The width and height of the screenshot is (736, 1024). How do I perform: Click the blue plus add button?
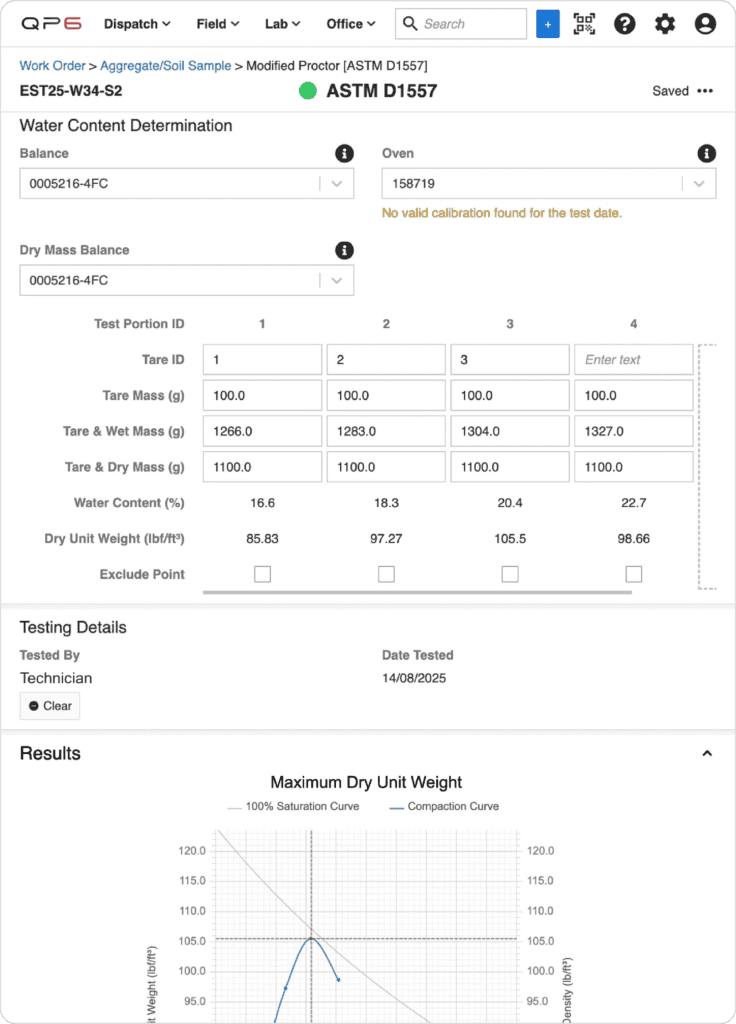coord(547,24)
